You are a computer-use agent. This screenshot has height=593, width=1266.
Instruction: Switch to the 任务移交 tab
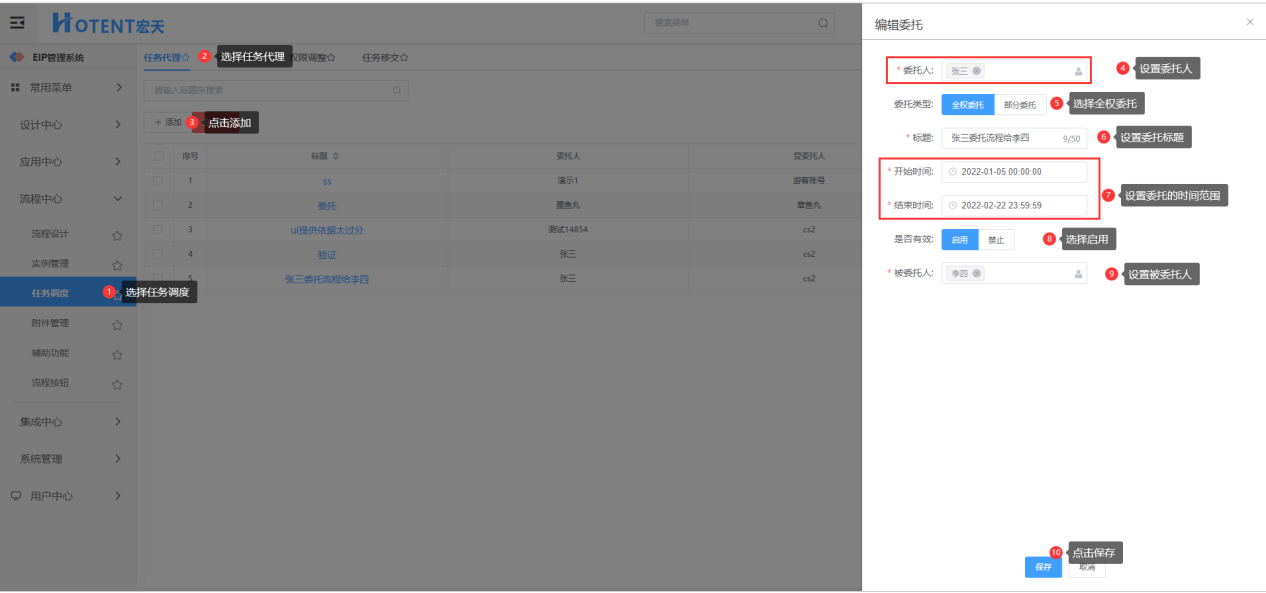pyautogui.click(x=384, y=58)
